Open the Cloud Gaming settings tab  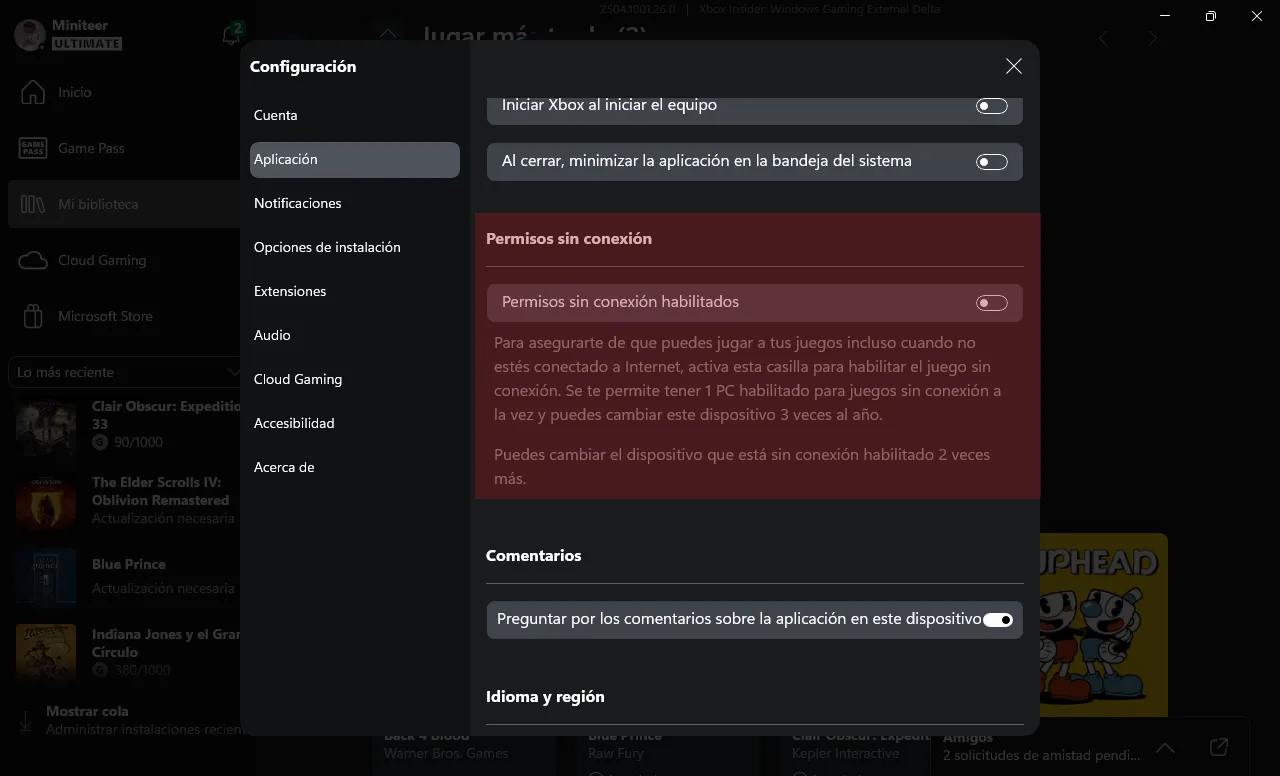pos(355,379)
